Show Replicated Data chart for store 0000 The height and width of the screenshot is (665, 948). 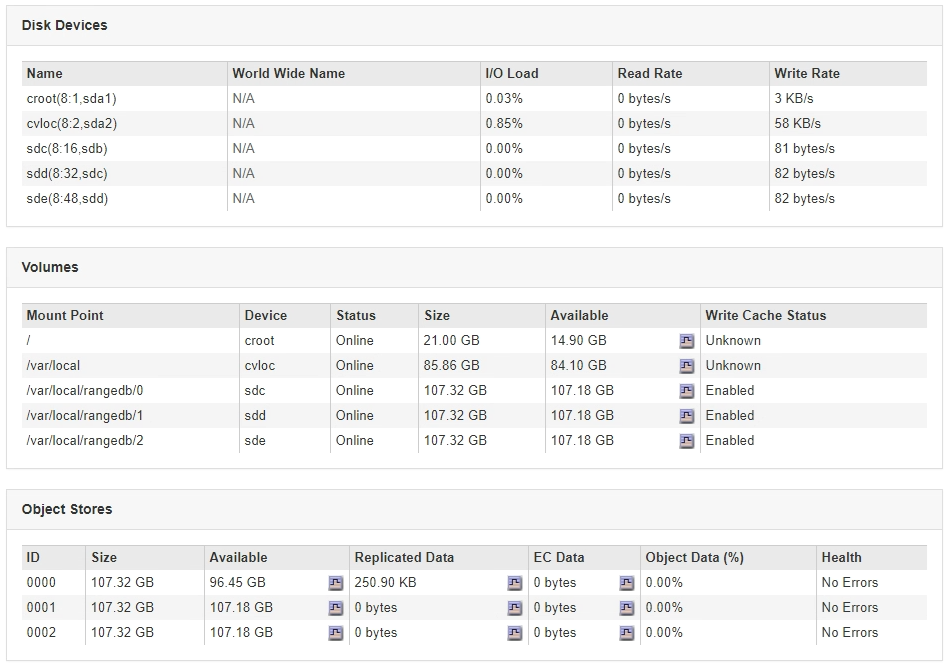[515, 583]
